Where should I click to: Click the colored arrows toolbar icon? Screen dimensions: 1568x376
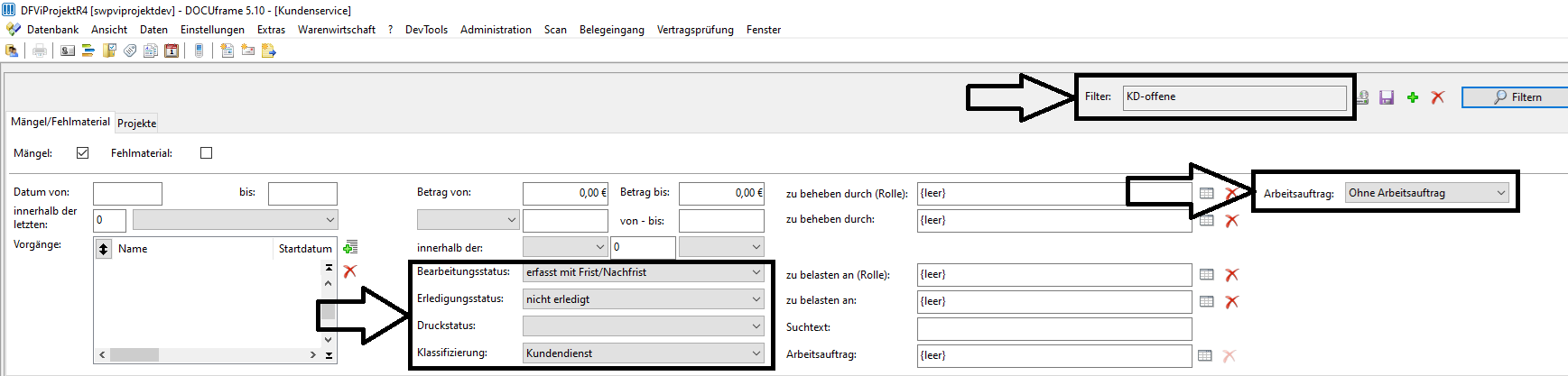[88, 50]
